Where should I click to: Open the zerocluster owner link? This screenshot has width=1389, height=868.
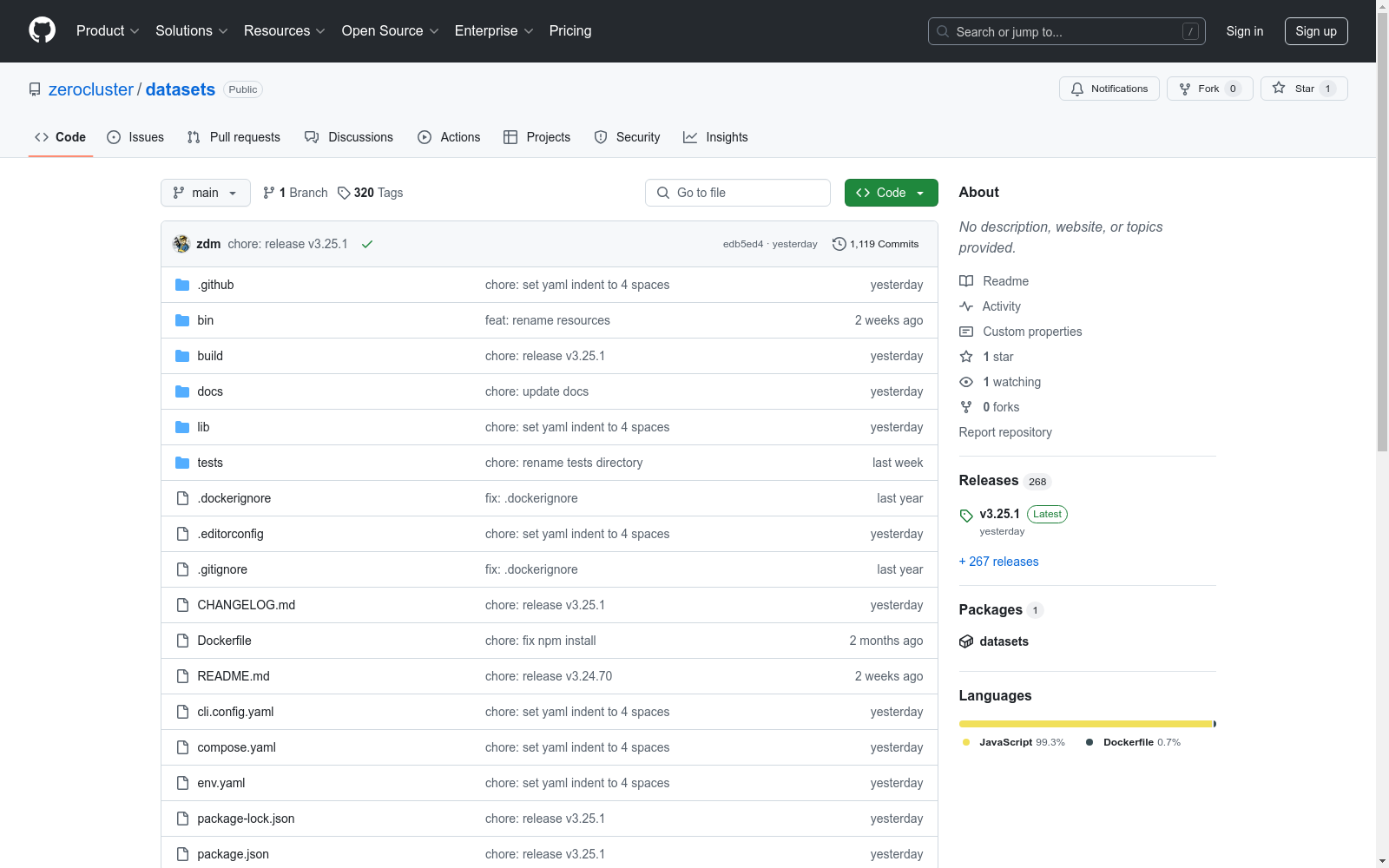91,89
